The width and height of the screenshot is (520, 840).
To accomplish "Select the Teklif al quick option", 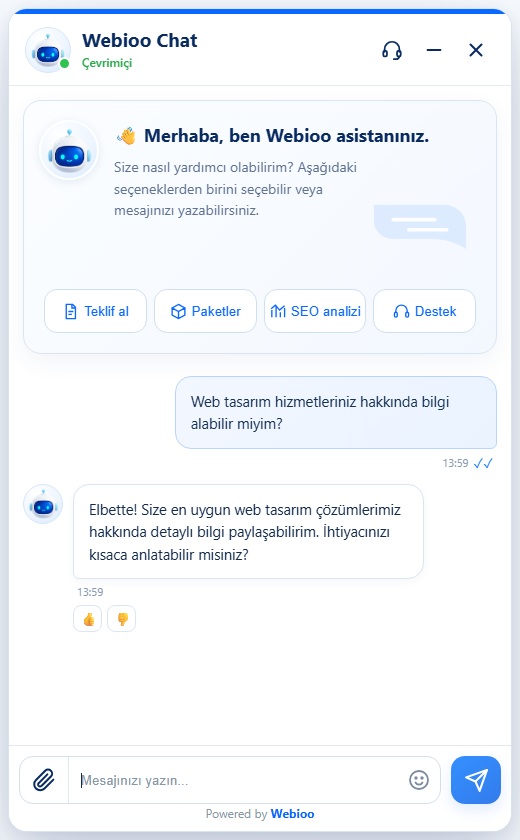I will pyautogui.click(x=95, y=311).
